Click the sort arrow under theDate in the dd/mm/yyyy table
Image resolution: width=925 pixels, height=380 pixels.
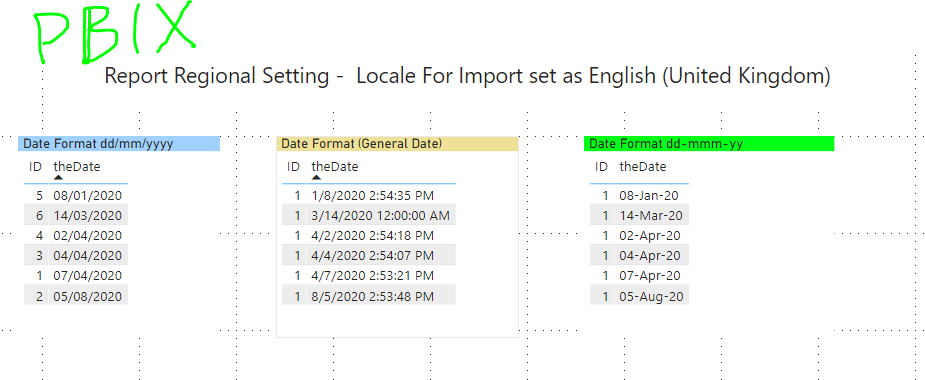coord(58,177)
